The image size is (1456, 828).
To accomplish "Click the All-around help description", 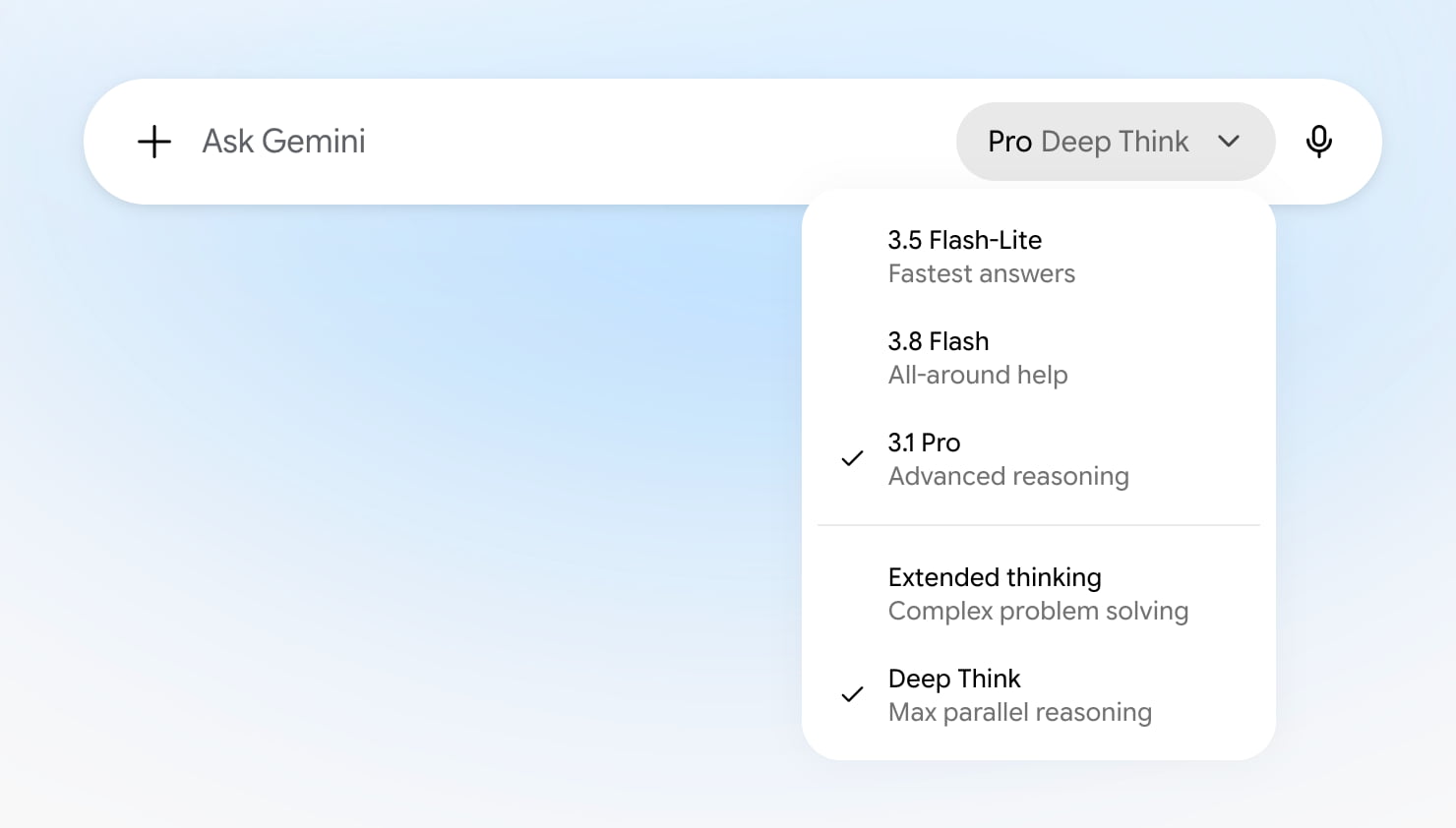I will click(978, 376).
